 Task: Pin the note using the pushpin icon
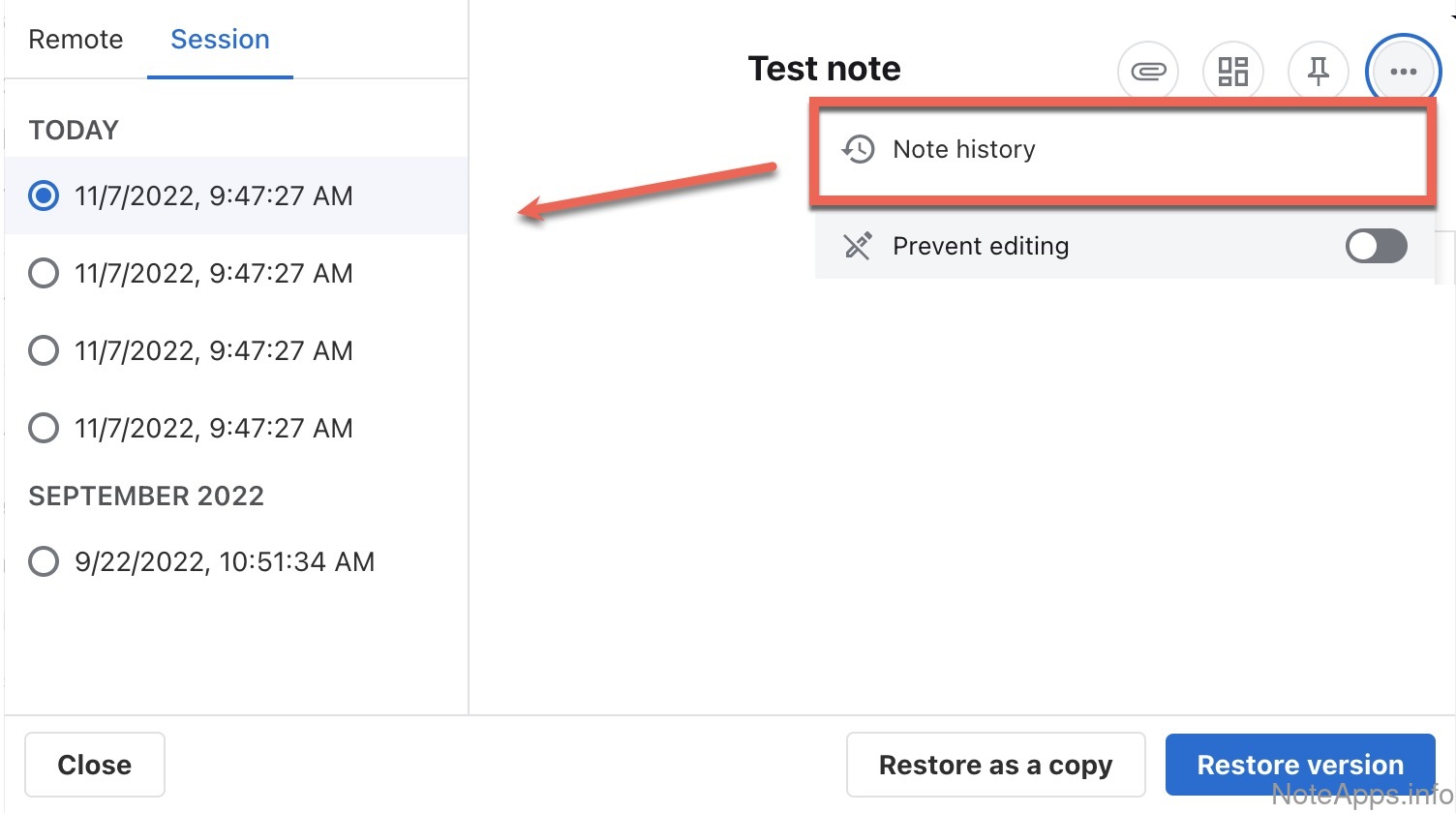(1318, 72)
